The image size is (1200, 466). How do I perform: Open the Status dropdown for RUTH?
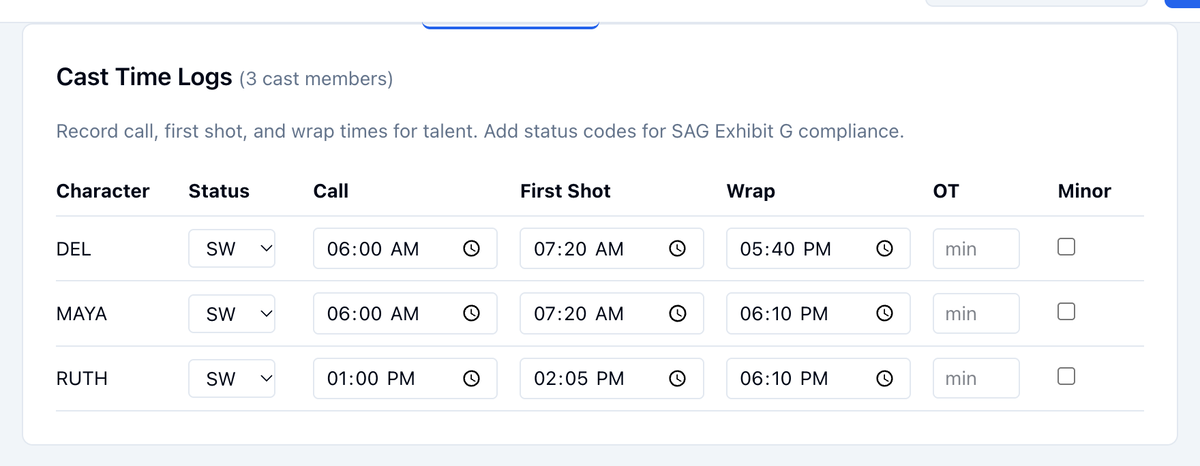(x=232, y=379)
